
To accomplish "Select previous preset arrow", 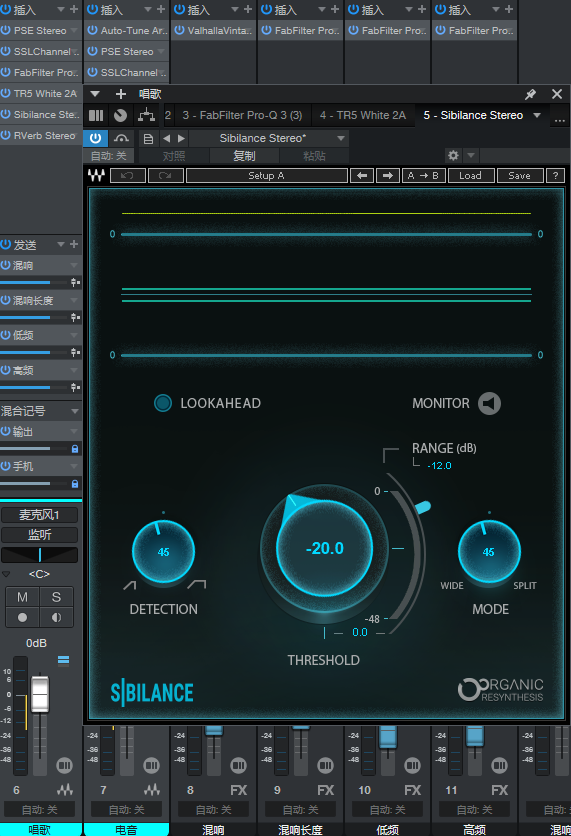I will [x=166, y=139].
